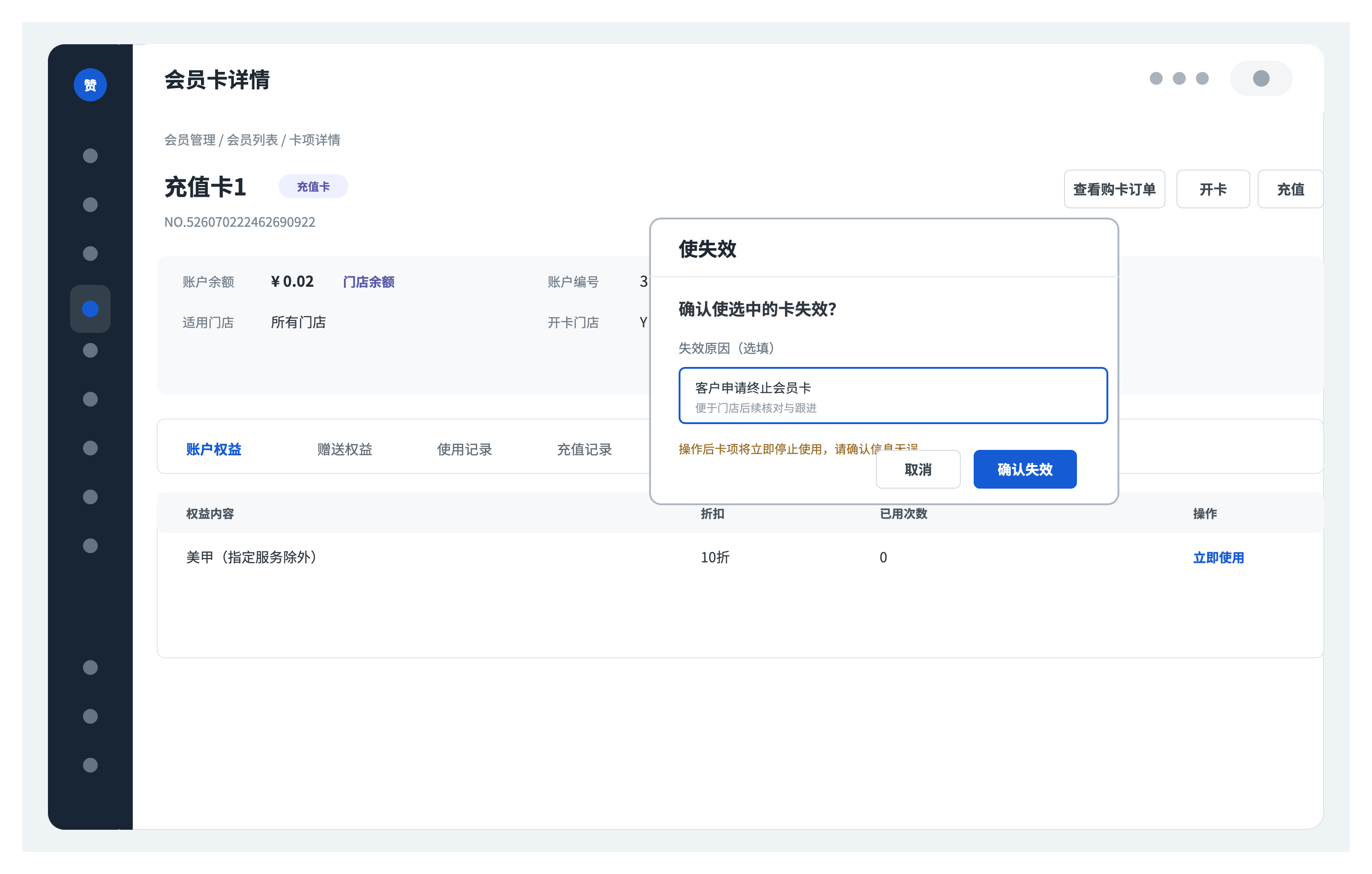Click the 折扣 column header
Viewport: 1372px width, 874px height.
pyautogui.click(x=712, y=514)
